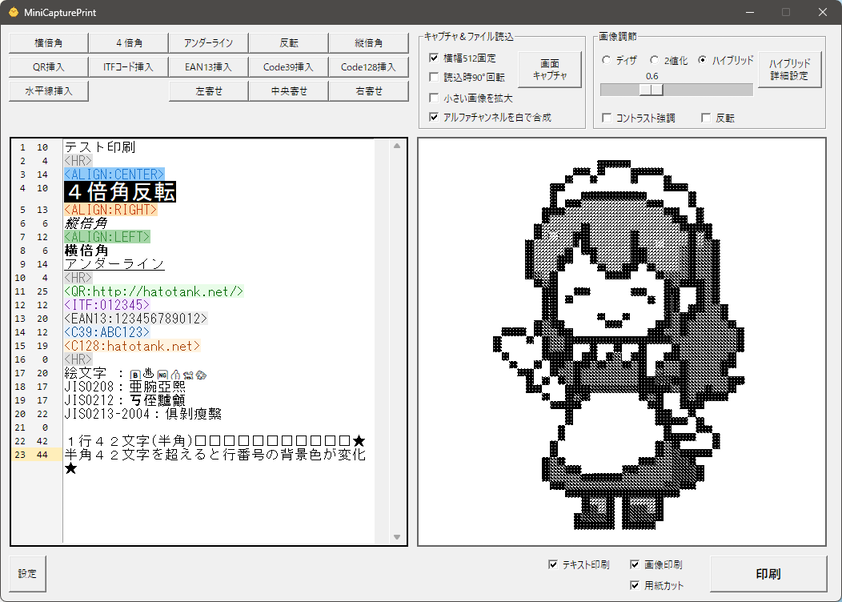Click ITFコード挿入 button
The image size is (842, 602).
[x=128, y=67]
